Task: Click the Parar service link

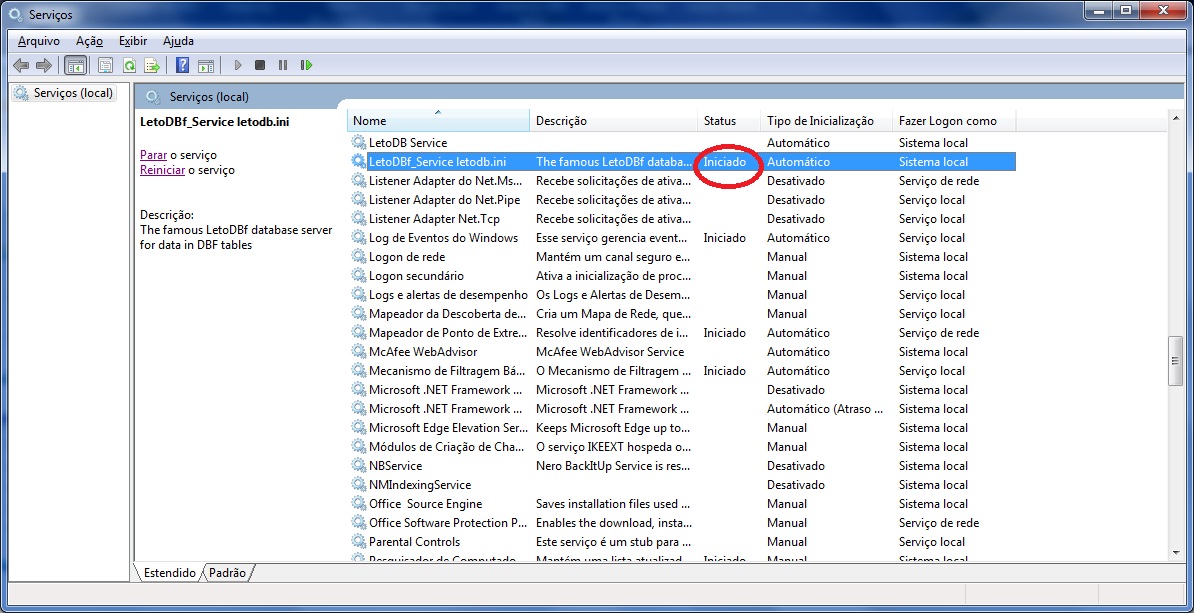Action: coord(153,155)
